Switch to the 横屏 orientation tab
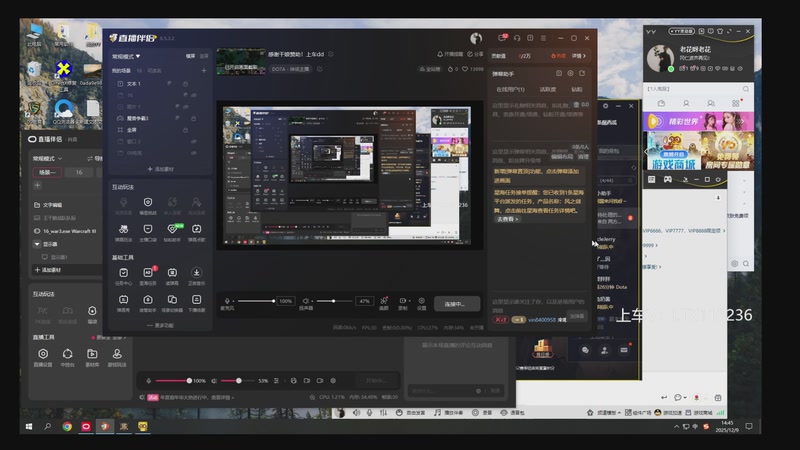Image resolution: width=800 pixels, height=450 pixels. click(190, 56)
